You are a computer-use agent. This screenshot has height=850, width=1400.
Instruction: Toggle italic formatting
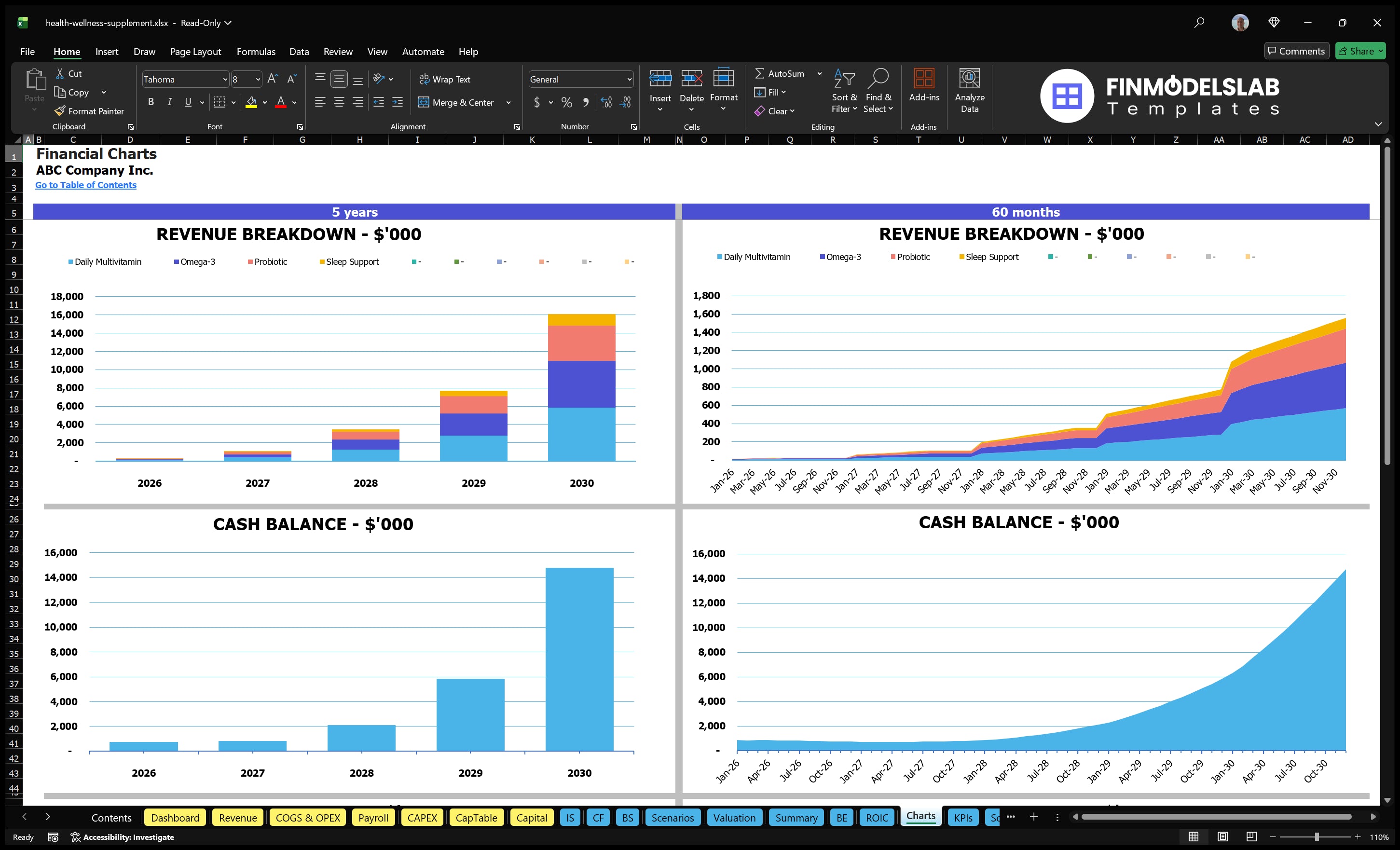pyautogui.click(x=169, y=102)
